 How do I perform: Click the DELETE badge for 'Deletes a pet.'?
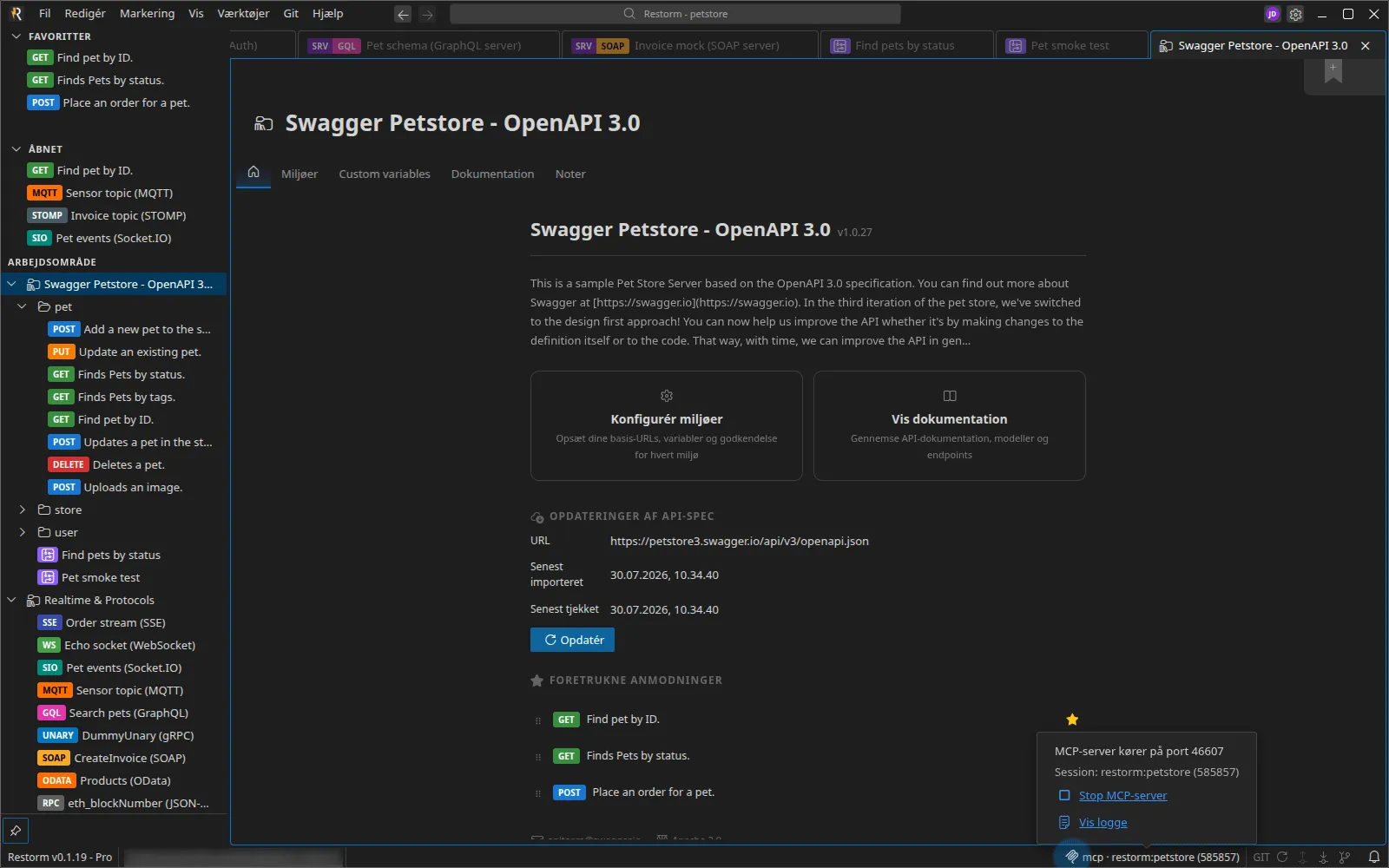69,464
